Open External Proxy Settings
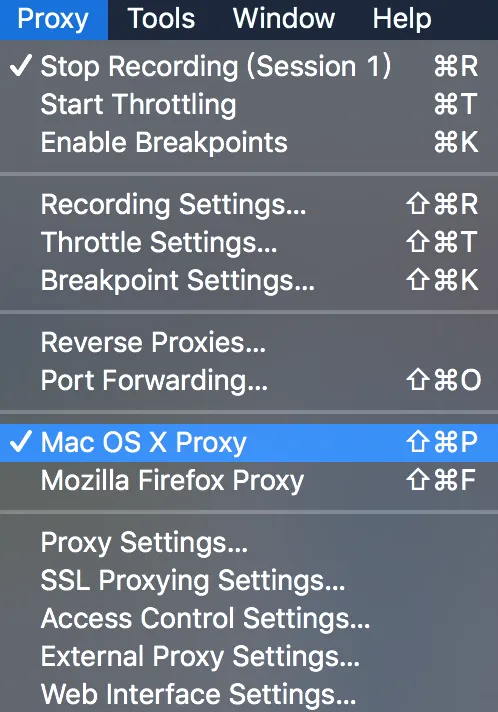 (249, 656)
